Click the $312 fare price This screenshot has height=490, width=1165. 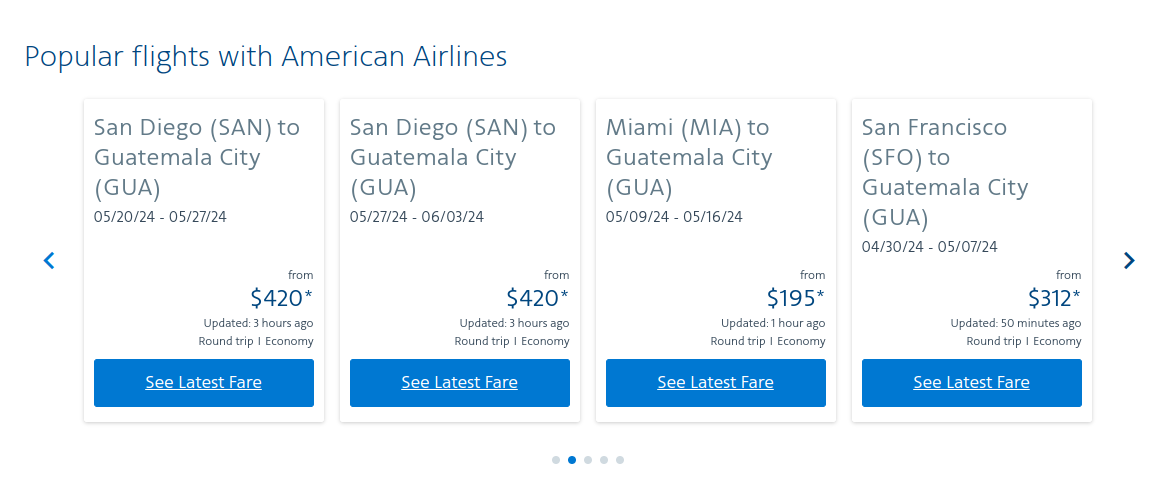(x=1054, y=298)
